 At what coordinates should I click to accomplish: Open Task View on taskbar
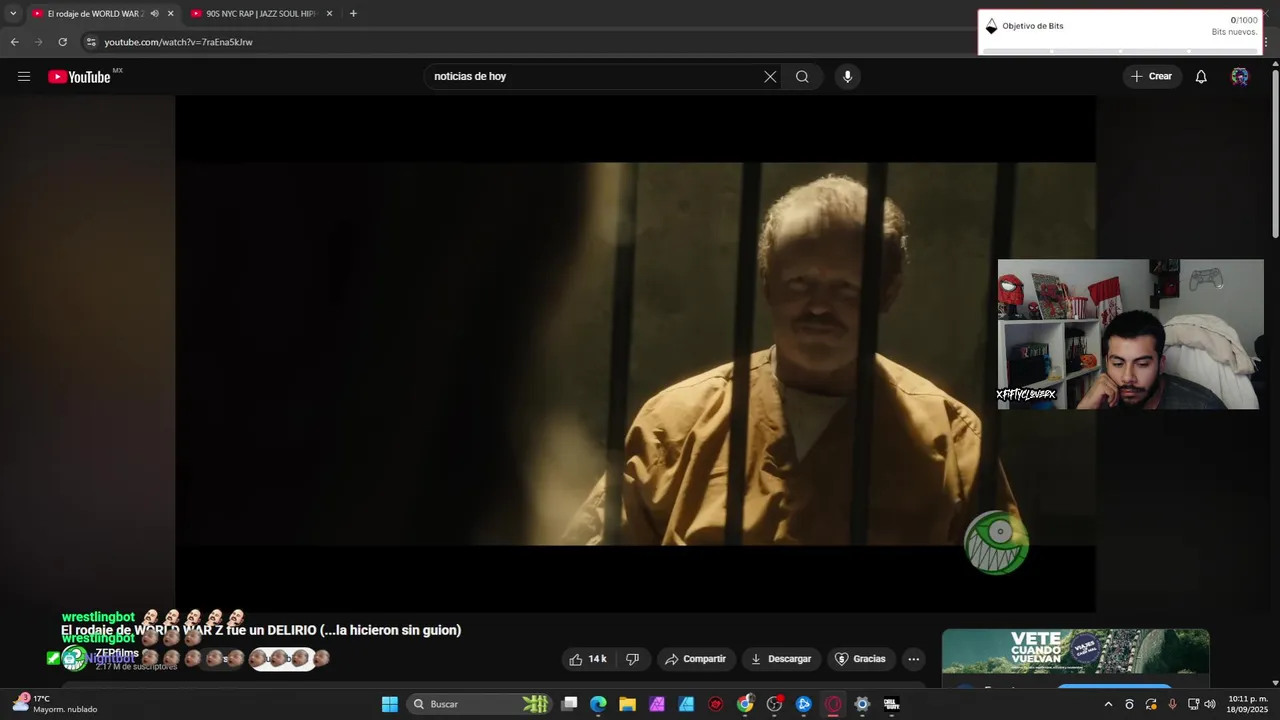tap(570, 704)
